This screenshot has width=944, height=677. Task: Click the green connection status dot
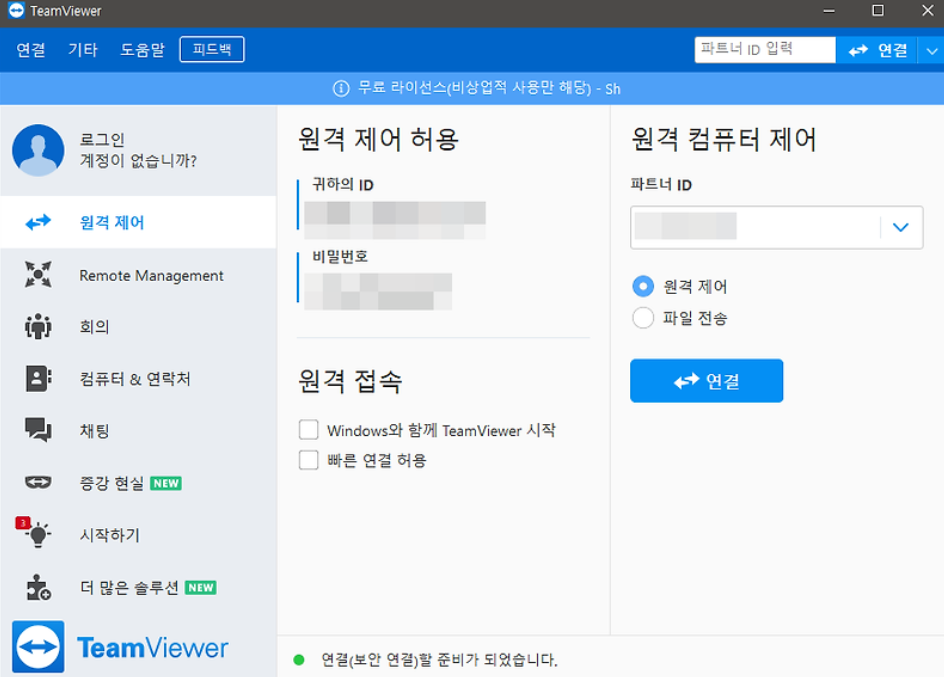pyautogui.click(x=299, y=660)
